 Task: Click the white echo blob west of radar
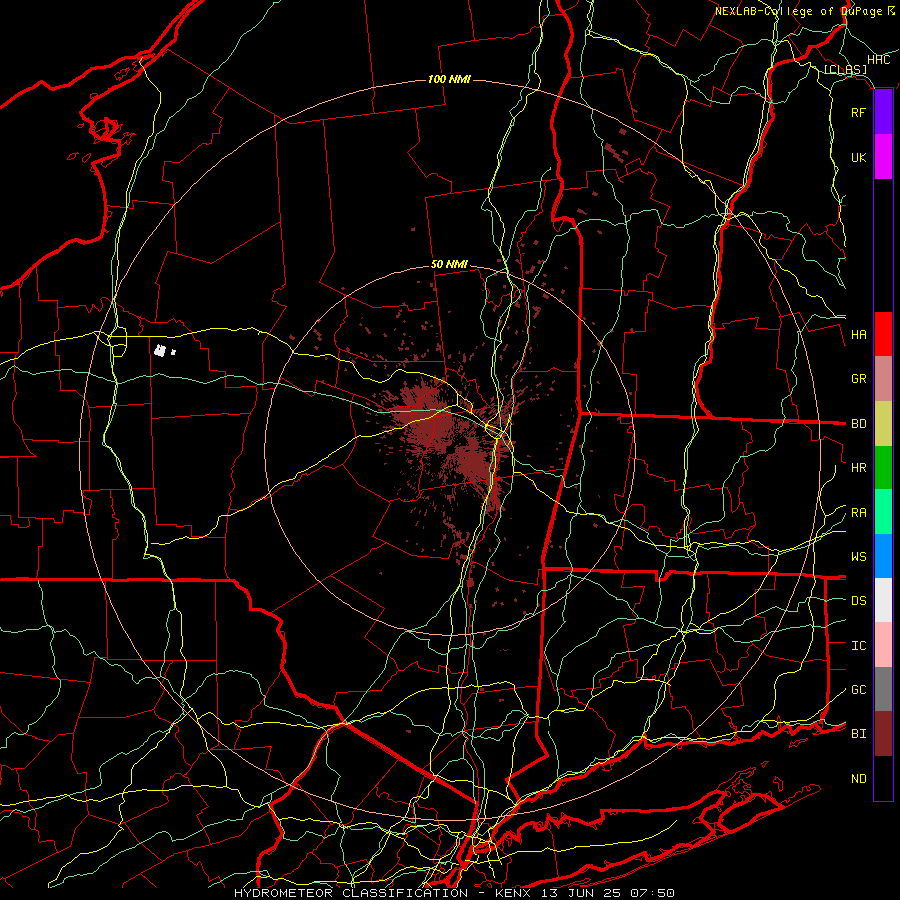click(x=160, y=350)
